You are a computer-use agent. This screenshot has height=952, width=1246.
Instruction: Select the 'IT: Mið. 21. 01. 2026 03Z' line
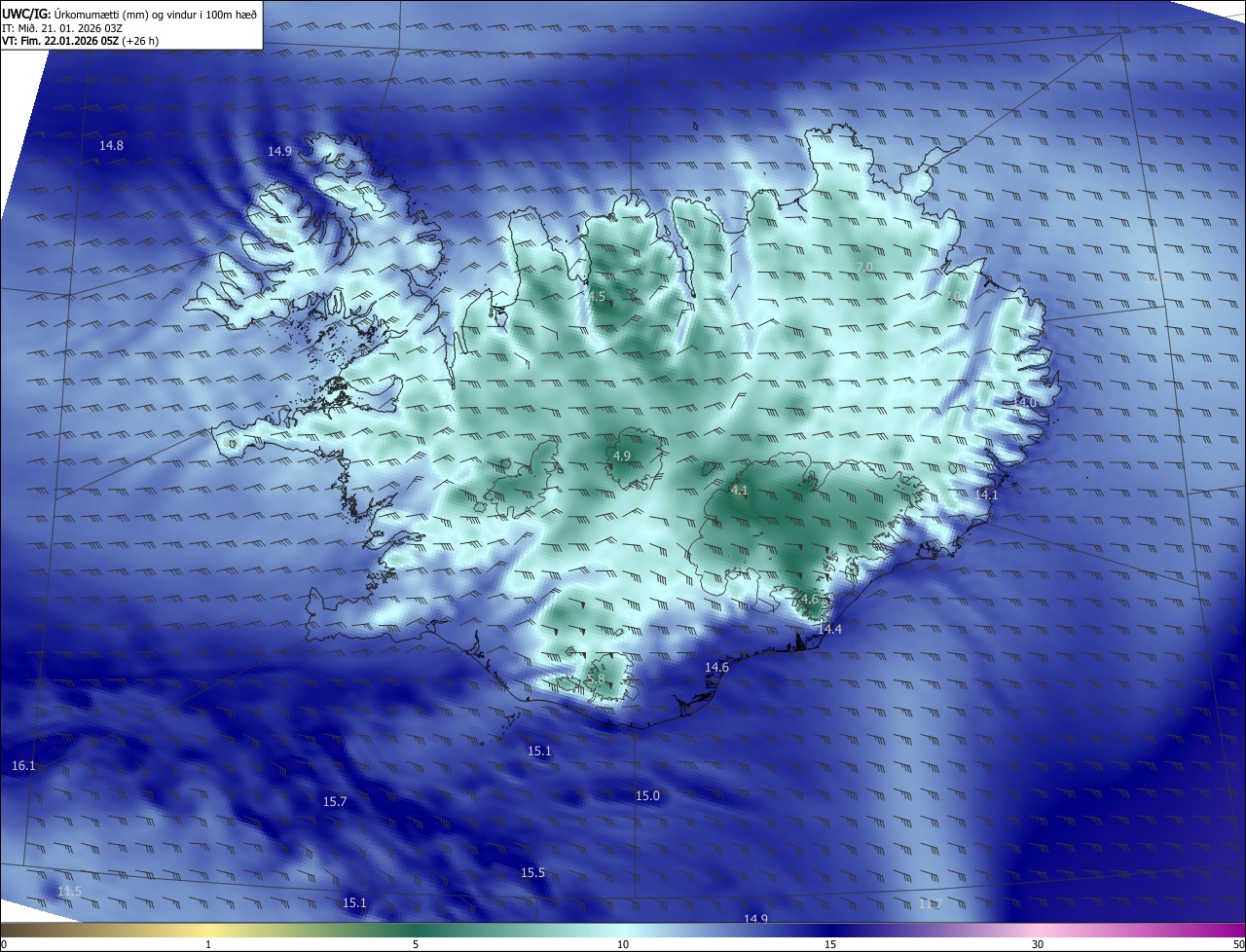(61, 28)
